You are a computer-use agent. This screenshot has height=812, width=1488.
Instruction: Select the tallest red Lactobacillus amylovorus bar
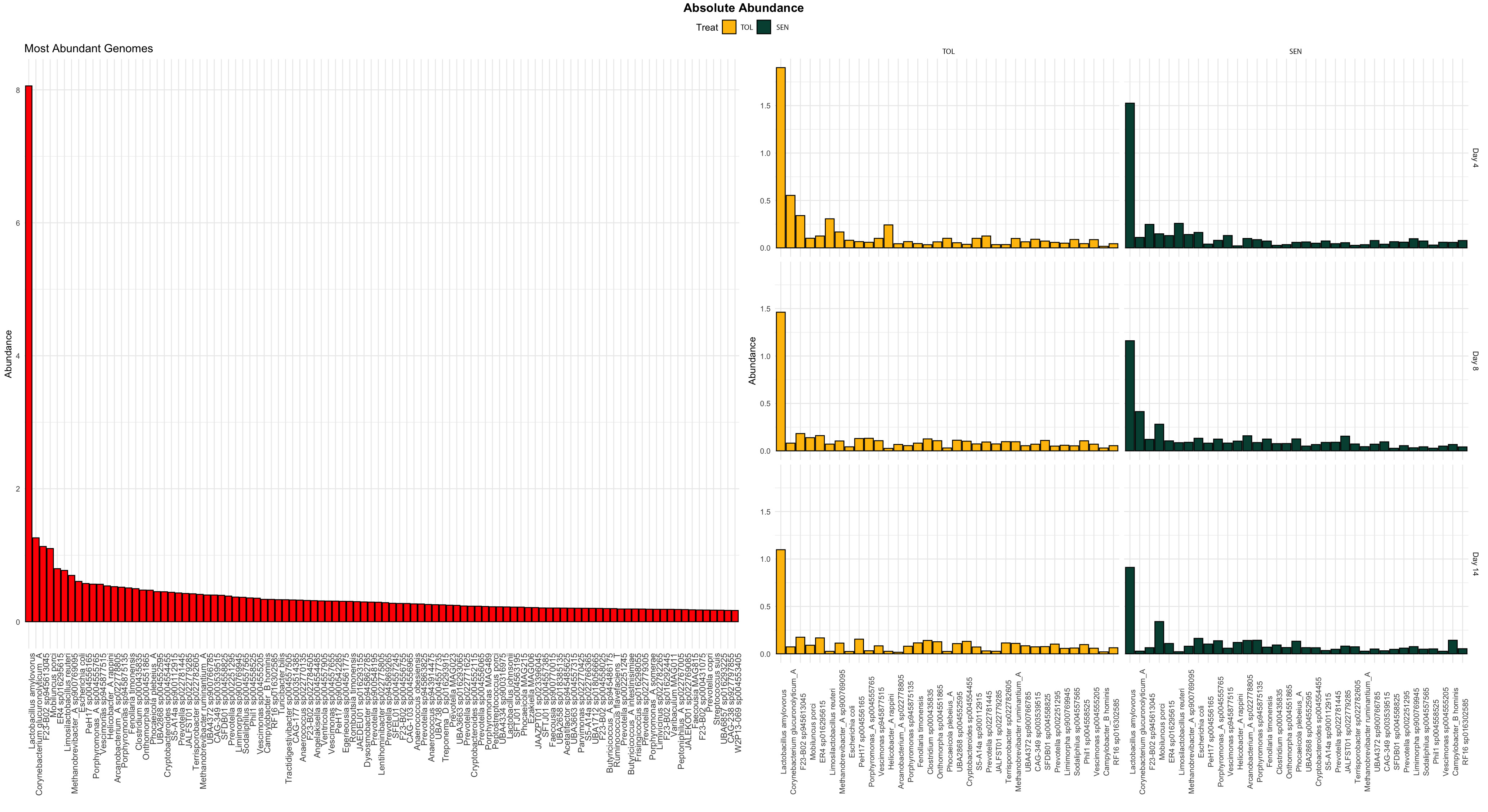[28, 353]
